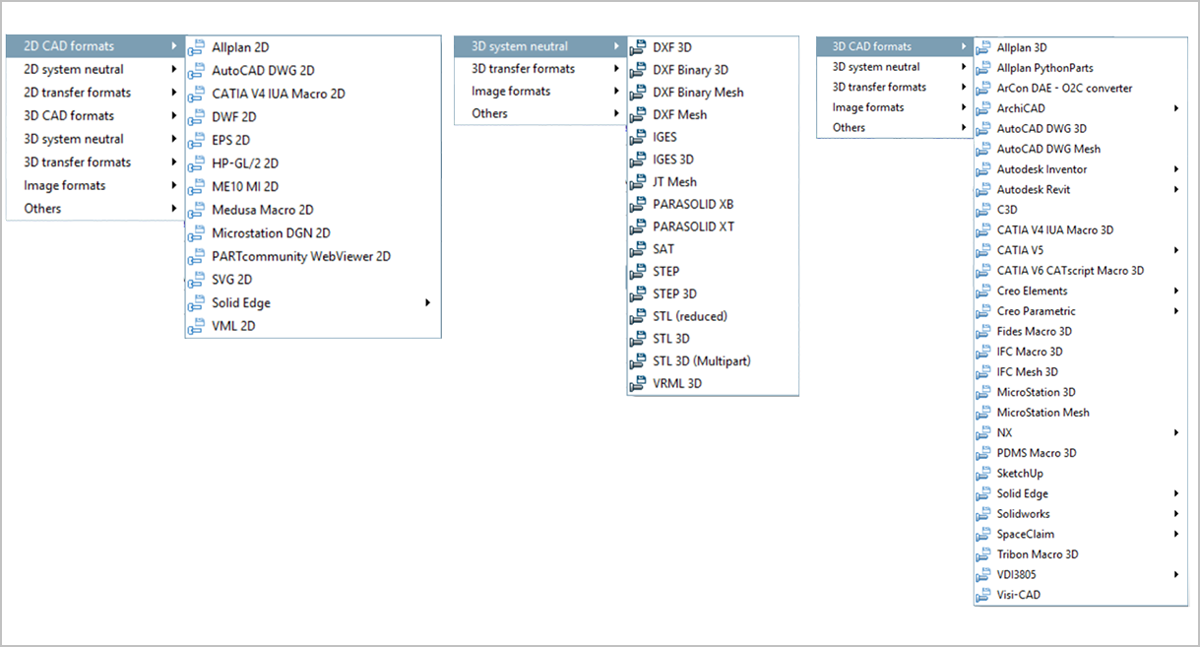
Task: Expand the NX submenu arrow
Action: click(1176, 433)
